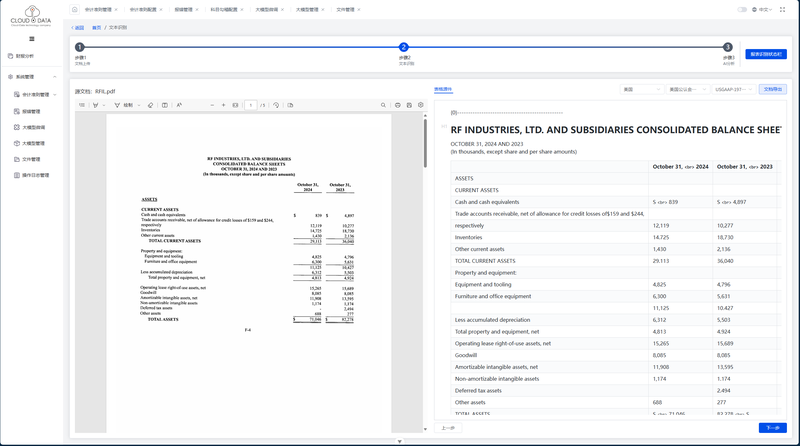Viewport: 800px width, 446px height.
Task: Open the 美国 country dropdown
Action: 641,89
